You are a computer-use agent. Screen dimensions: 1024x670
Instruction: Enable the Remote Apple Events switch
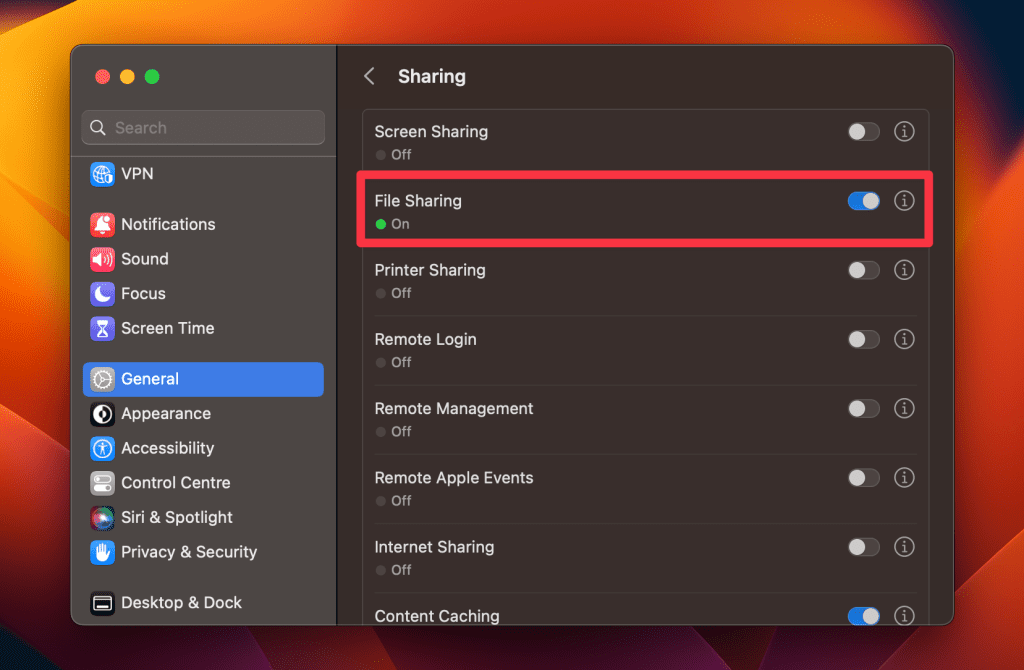[863, 478]
